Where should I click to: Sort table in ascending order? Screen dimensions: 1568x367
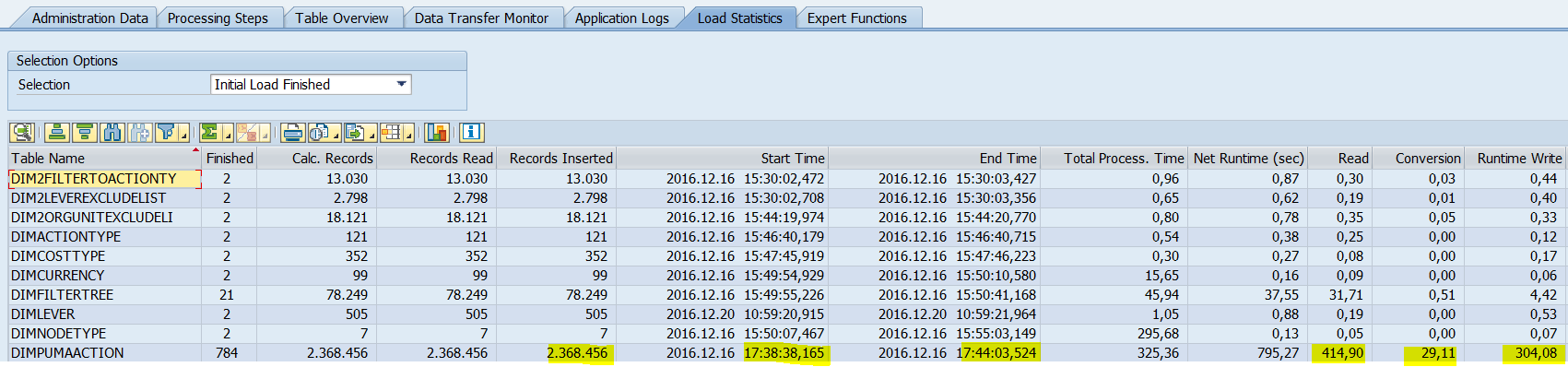pos(57,133)
